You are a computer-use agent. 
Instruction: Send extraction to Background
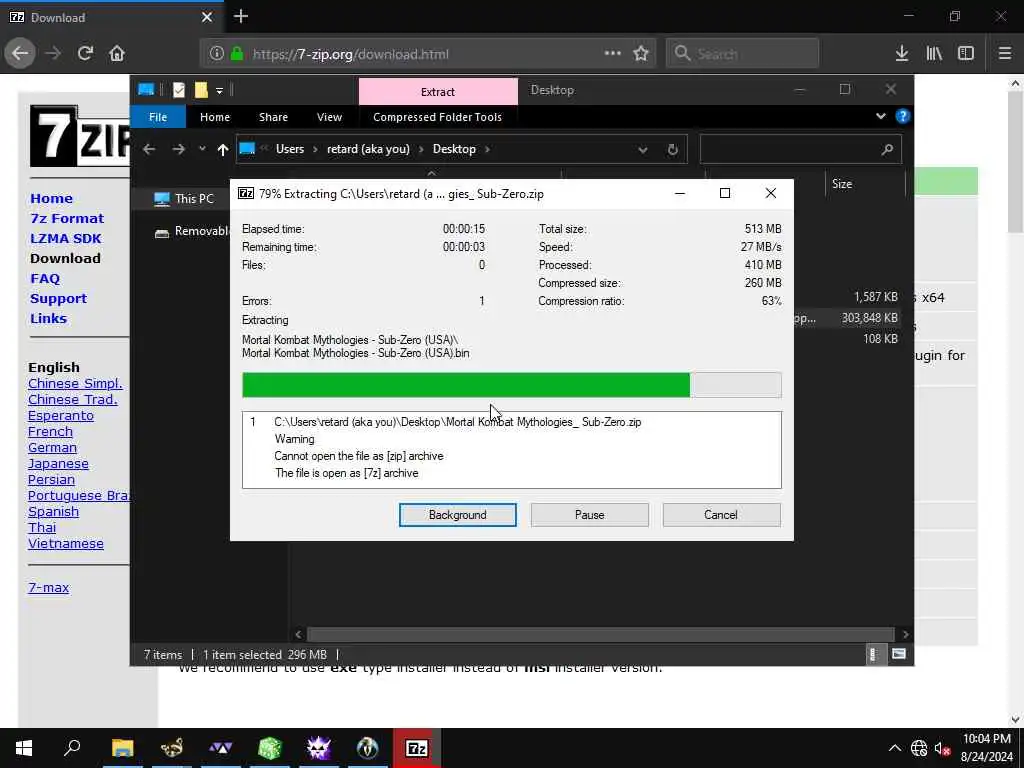click(458, 515)
